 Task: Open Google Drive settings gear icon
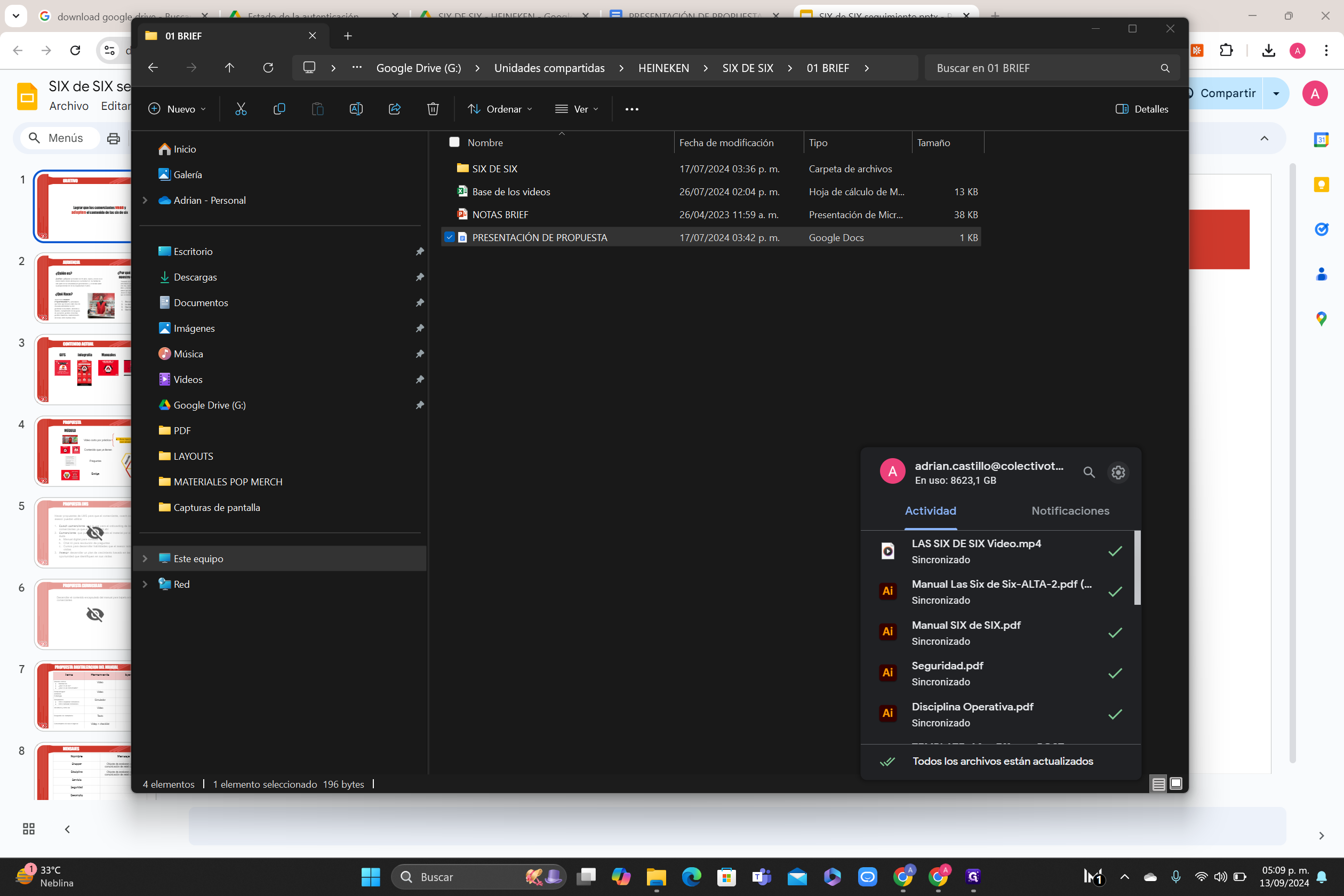click(1118, 473)
